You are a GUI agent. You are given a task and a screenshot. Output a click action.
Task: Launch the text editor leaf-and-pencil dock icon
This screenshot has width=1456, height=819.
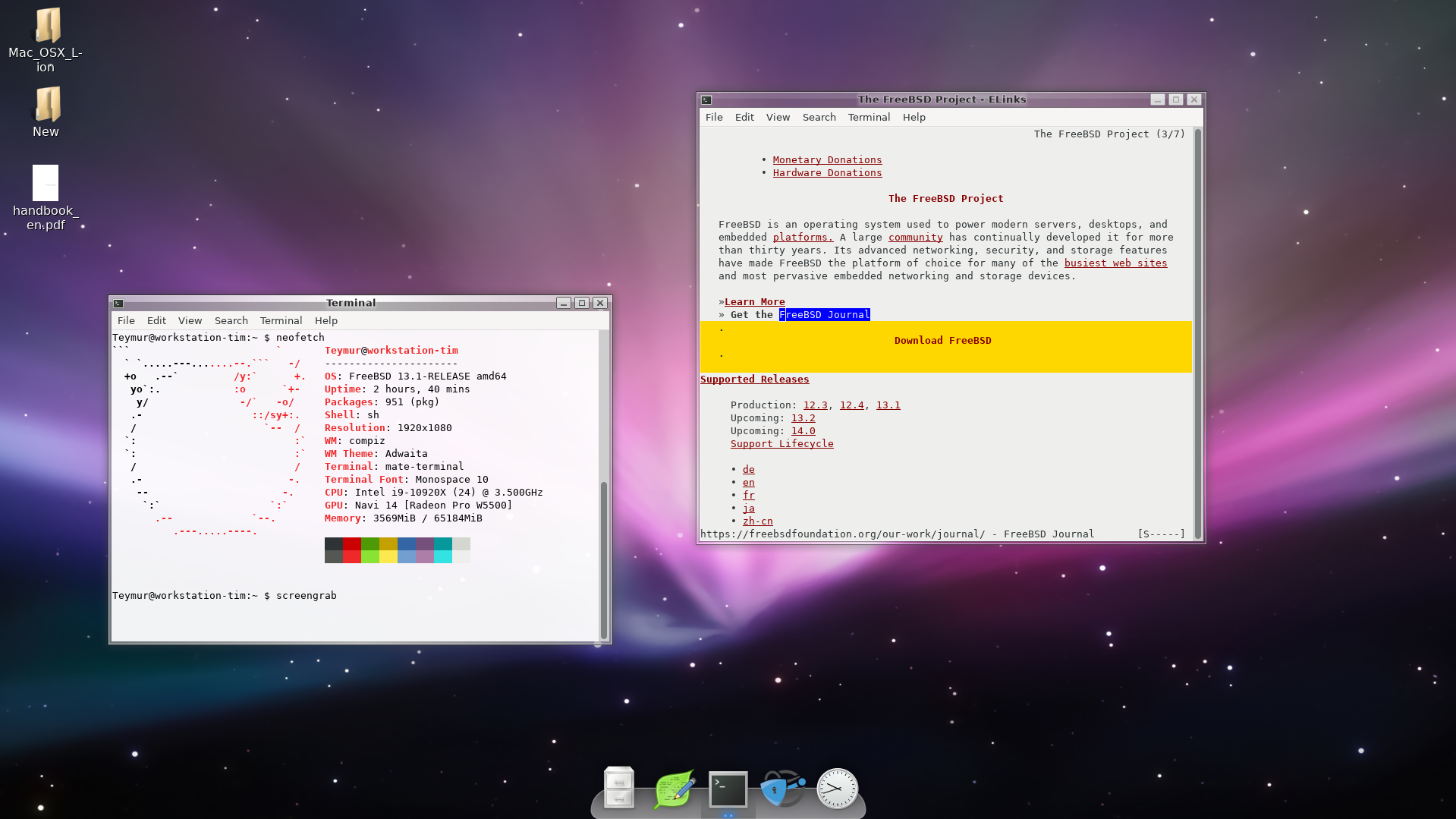coord(674,789)
